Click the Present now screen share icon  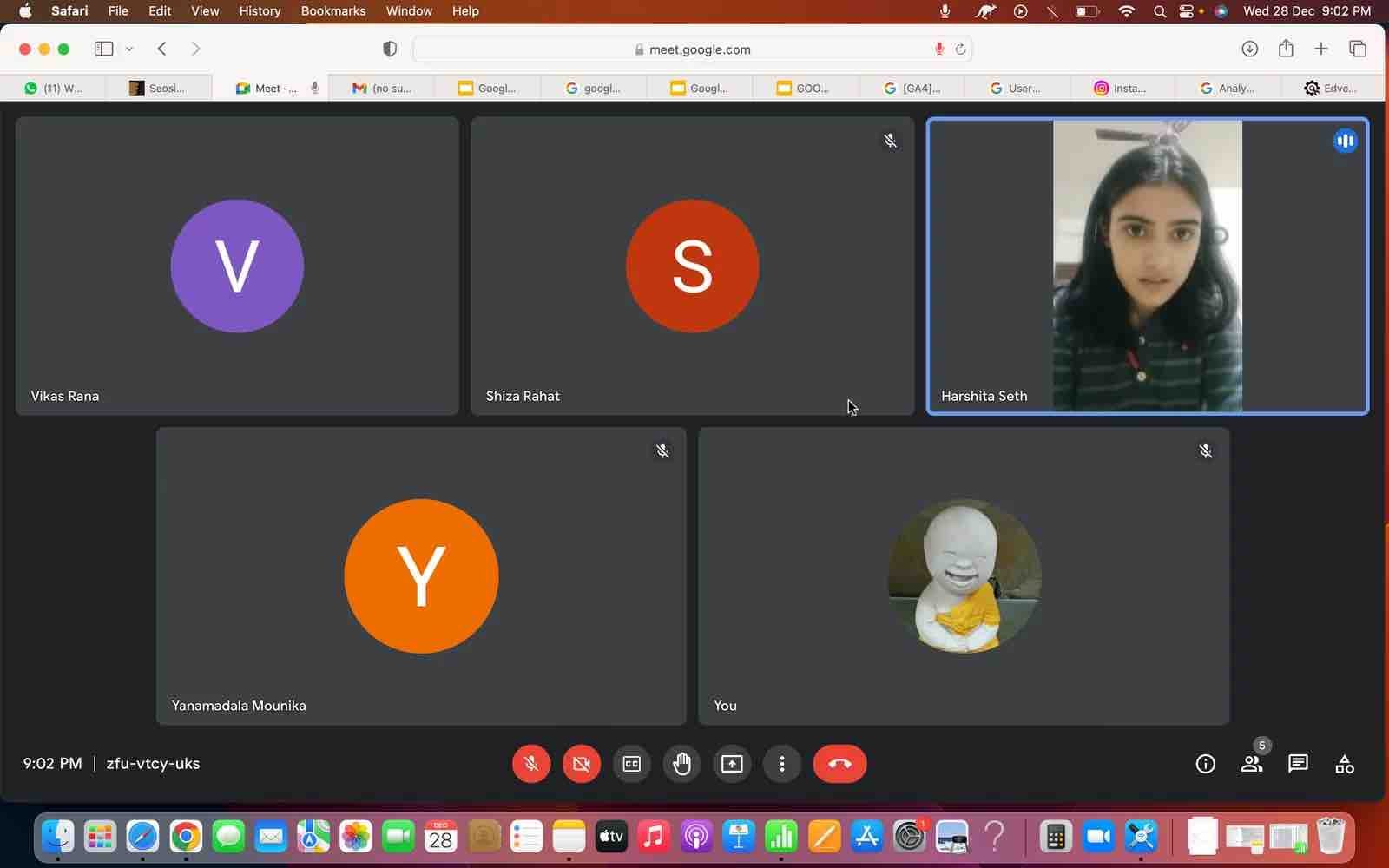732,764
